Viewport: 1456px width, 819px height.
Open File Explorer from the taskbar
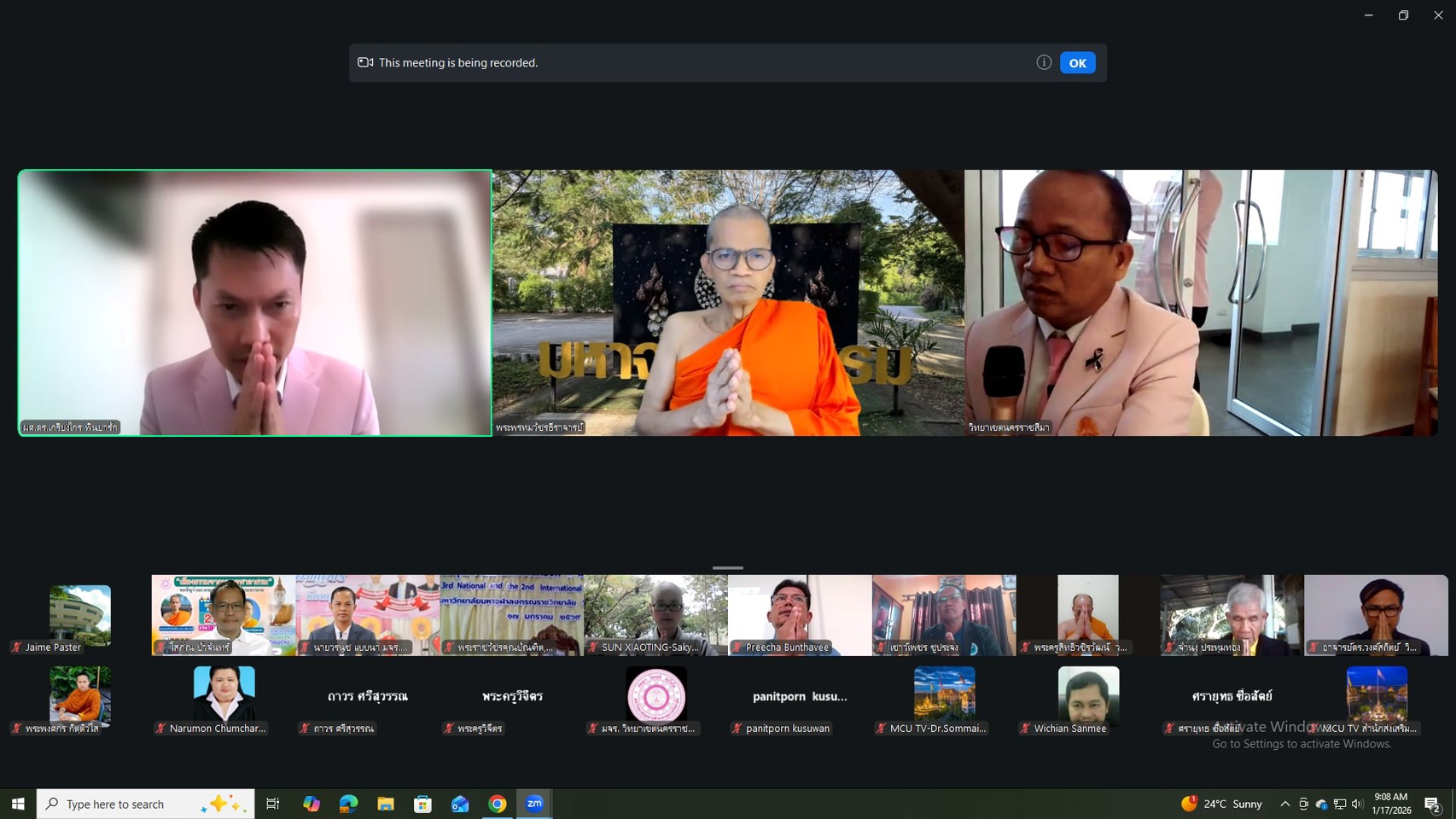[386, 804]
